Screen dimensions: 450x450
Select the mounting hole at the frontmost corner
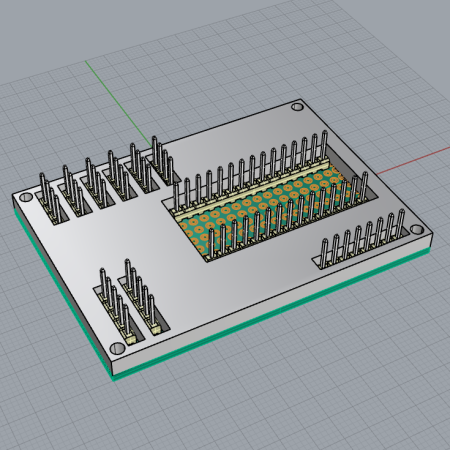[x=117, y=348]
